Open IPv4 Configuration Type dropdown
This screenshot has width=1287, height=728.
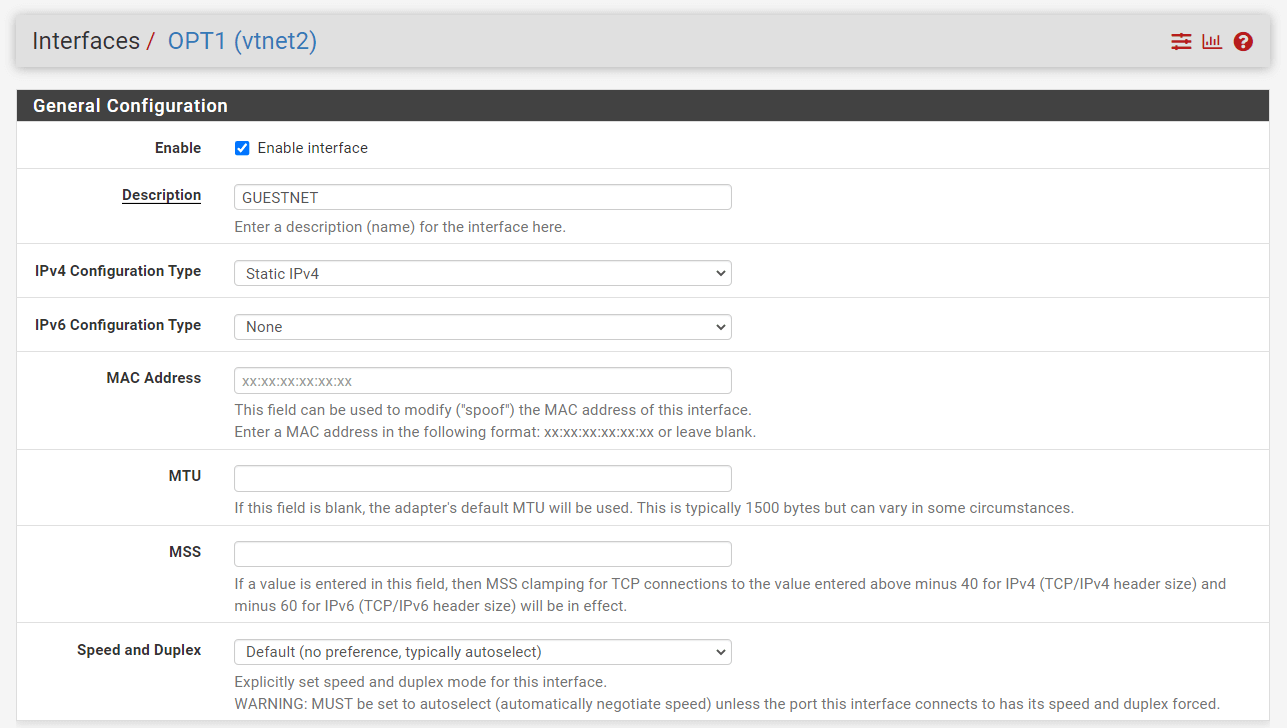pyautogui.click(x=483, y=273)
